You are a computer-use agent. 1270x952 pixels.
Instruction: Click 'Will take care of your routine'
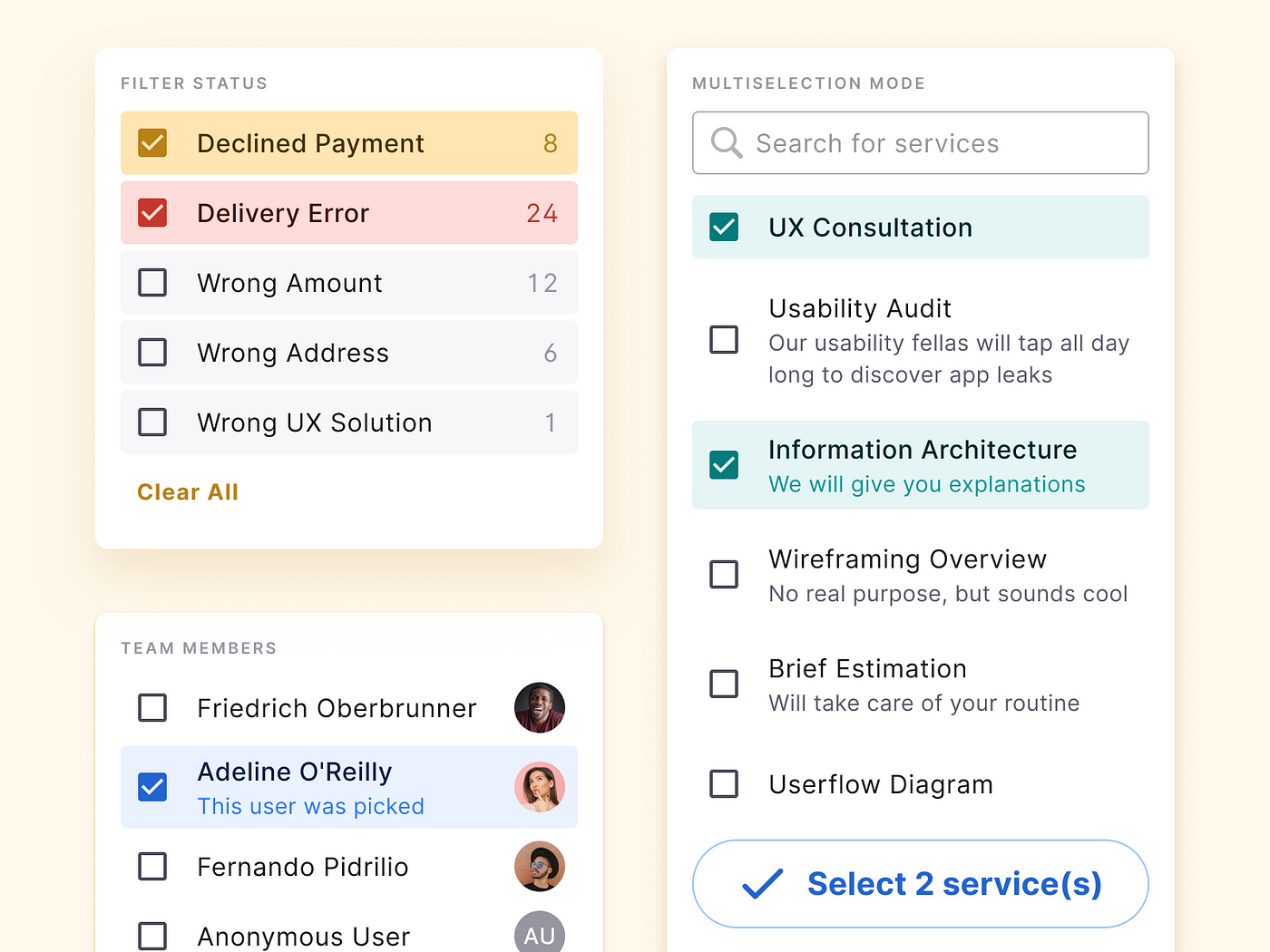pos(924,704)
